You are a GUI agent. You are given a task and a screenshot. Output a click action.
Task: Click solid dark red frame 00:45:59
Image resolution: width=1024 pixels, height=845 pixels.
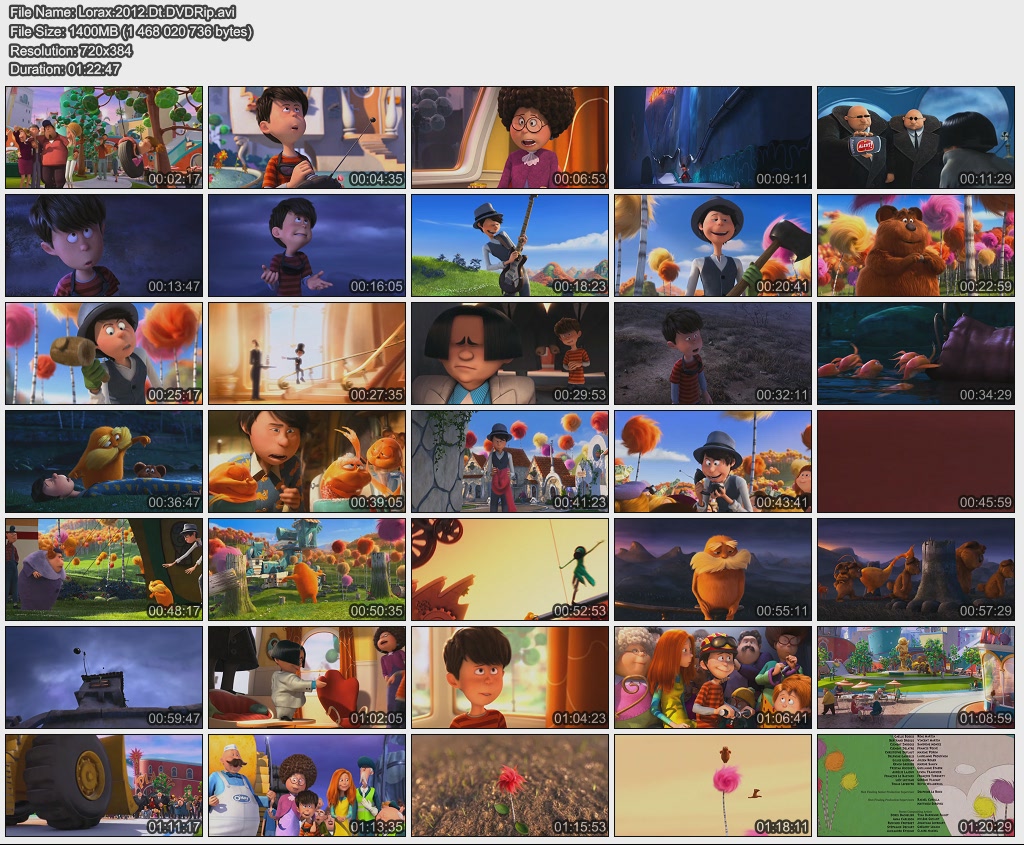pos(916,461)
